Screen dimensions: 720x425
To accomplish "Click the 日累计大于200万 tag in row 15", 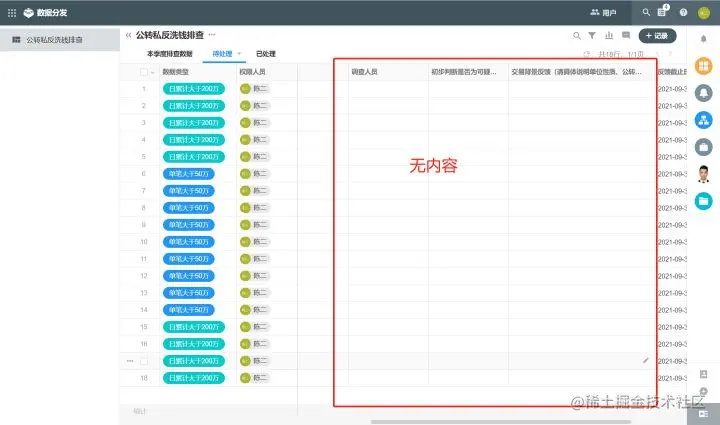I will coord(194,327).
